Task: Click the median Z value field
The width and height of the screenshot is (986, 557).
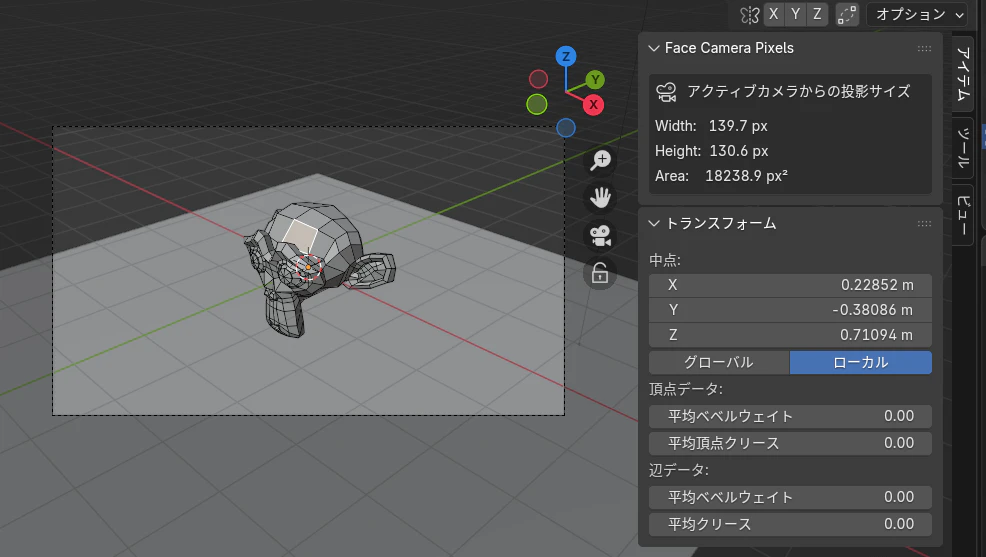Action: (x=790, y=335)
